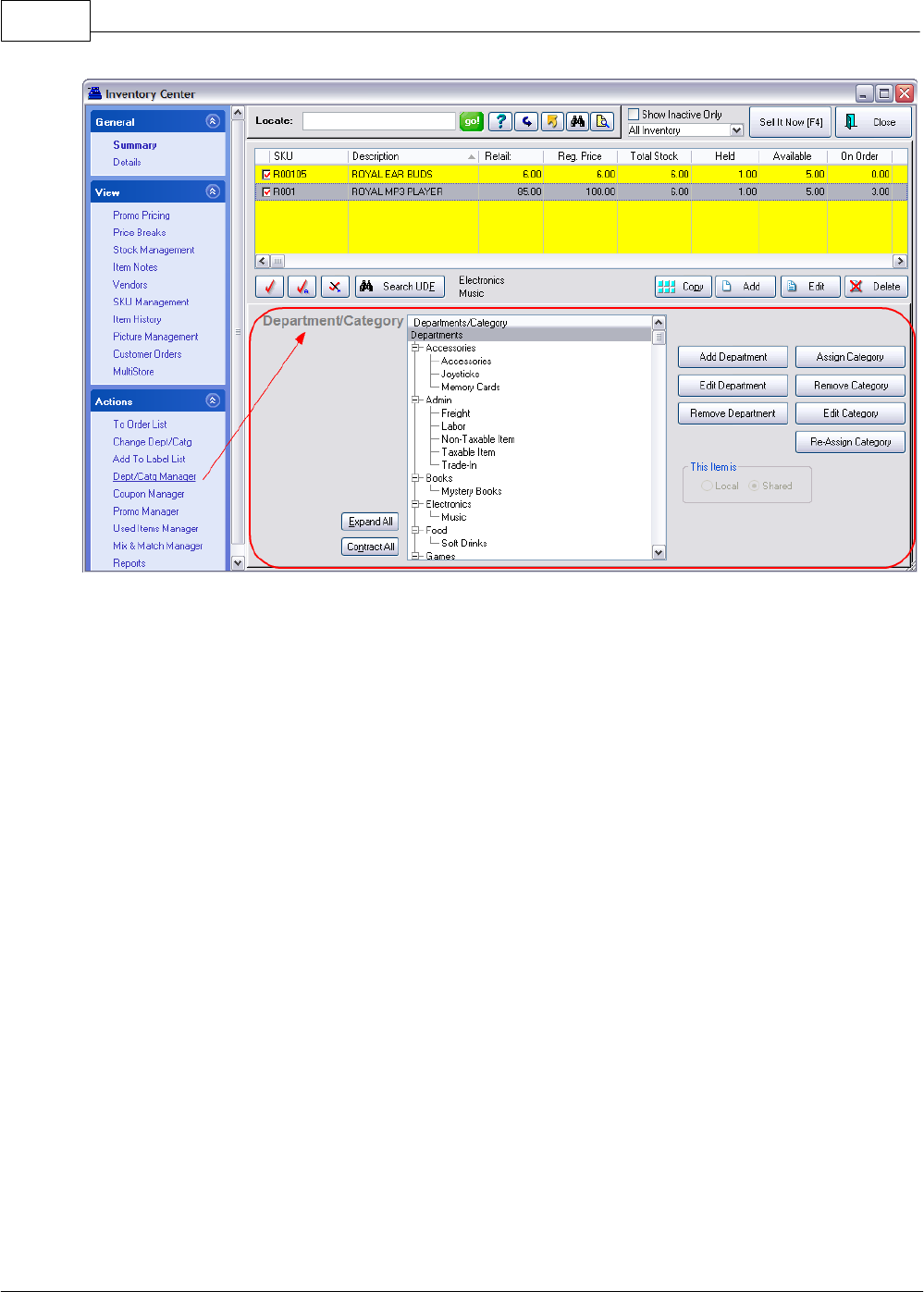Click the Contract All button

pyautogui.click(x=370, y=547)
